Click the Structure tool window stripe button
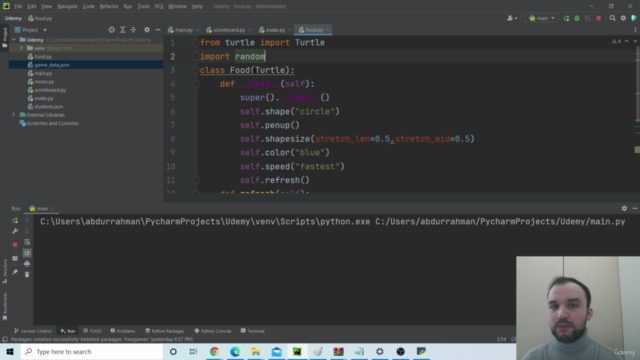This screenshot has height=360, width=640. (x=5, y=271)
